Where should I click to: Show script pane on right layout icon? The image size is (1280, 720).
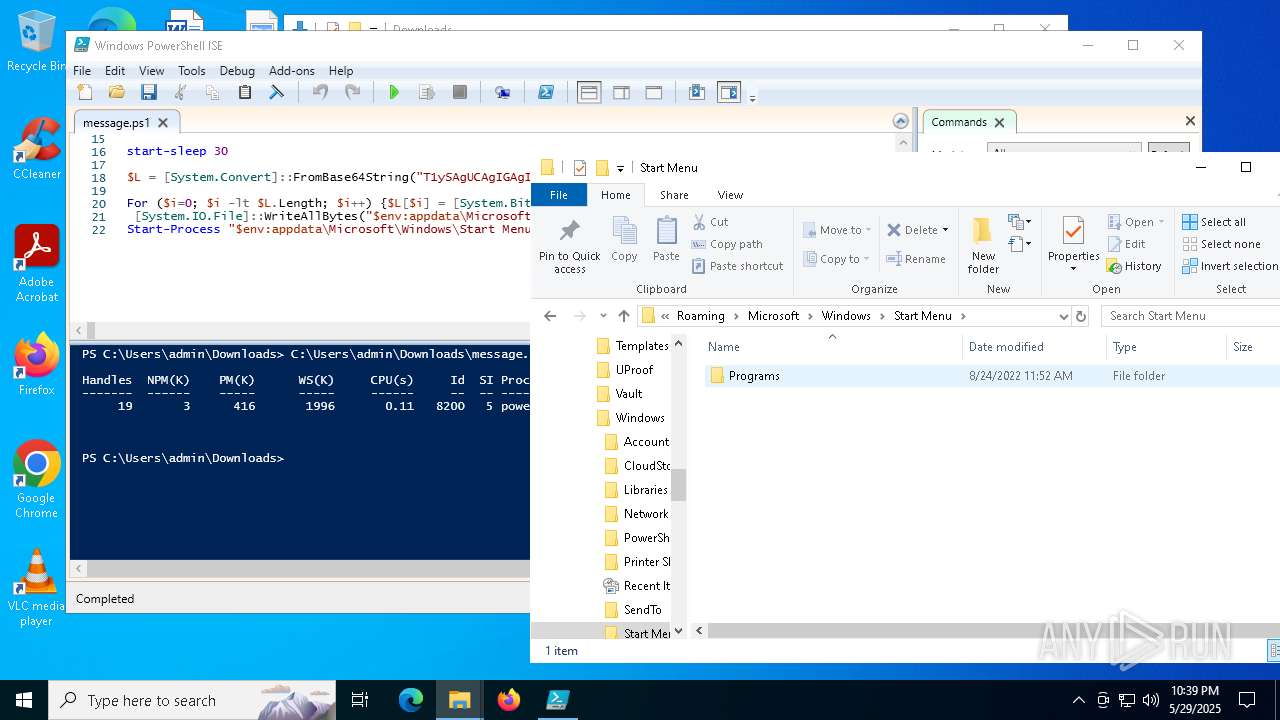(621, 92)
